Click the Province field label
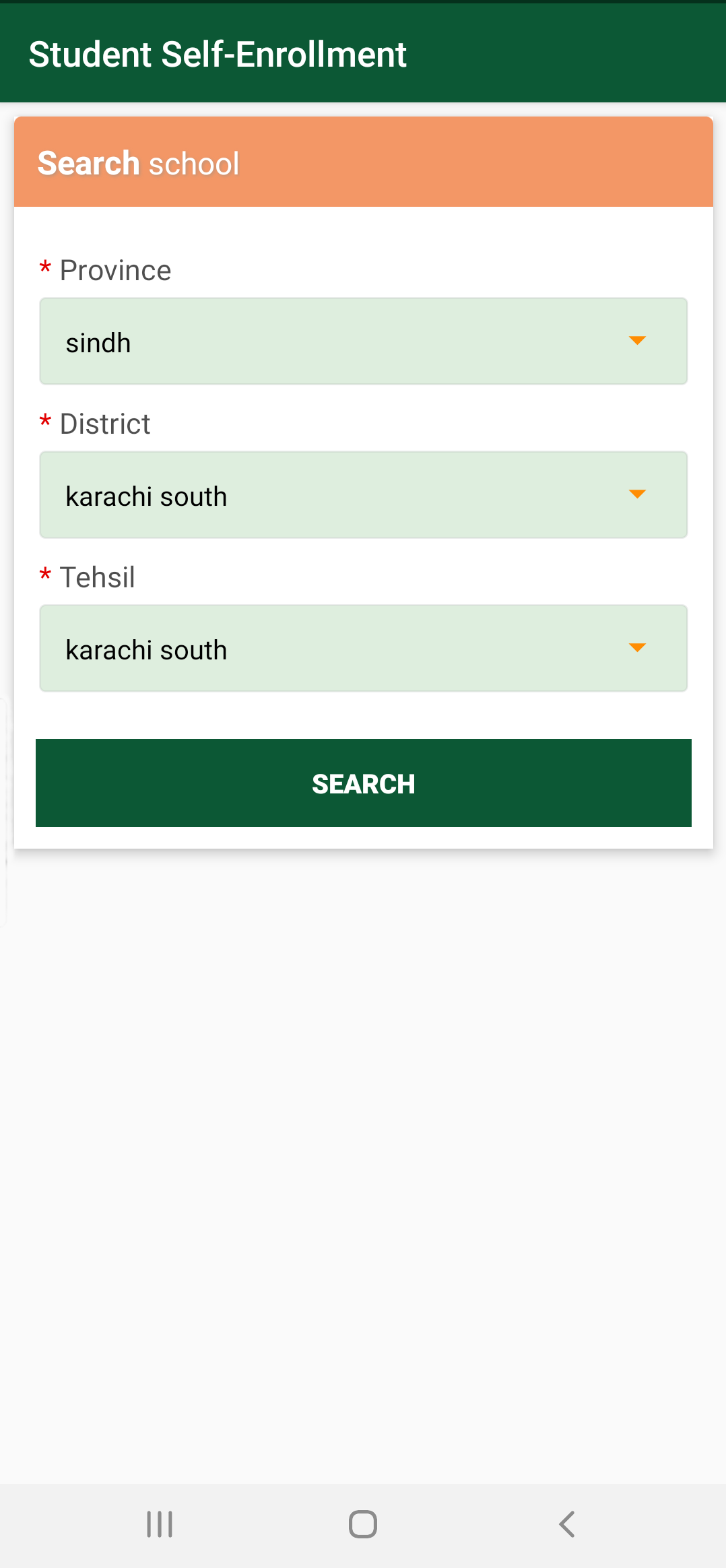726x1568 pixels. (x=116, y=271)
